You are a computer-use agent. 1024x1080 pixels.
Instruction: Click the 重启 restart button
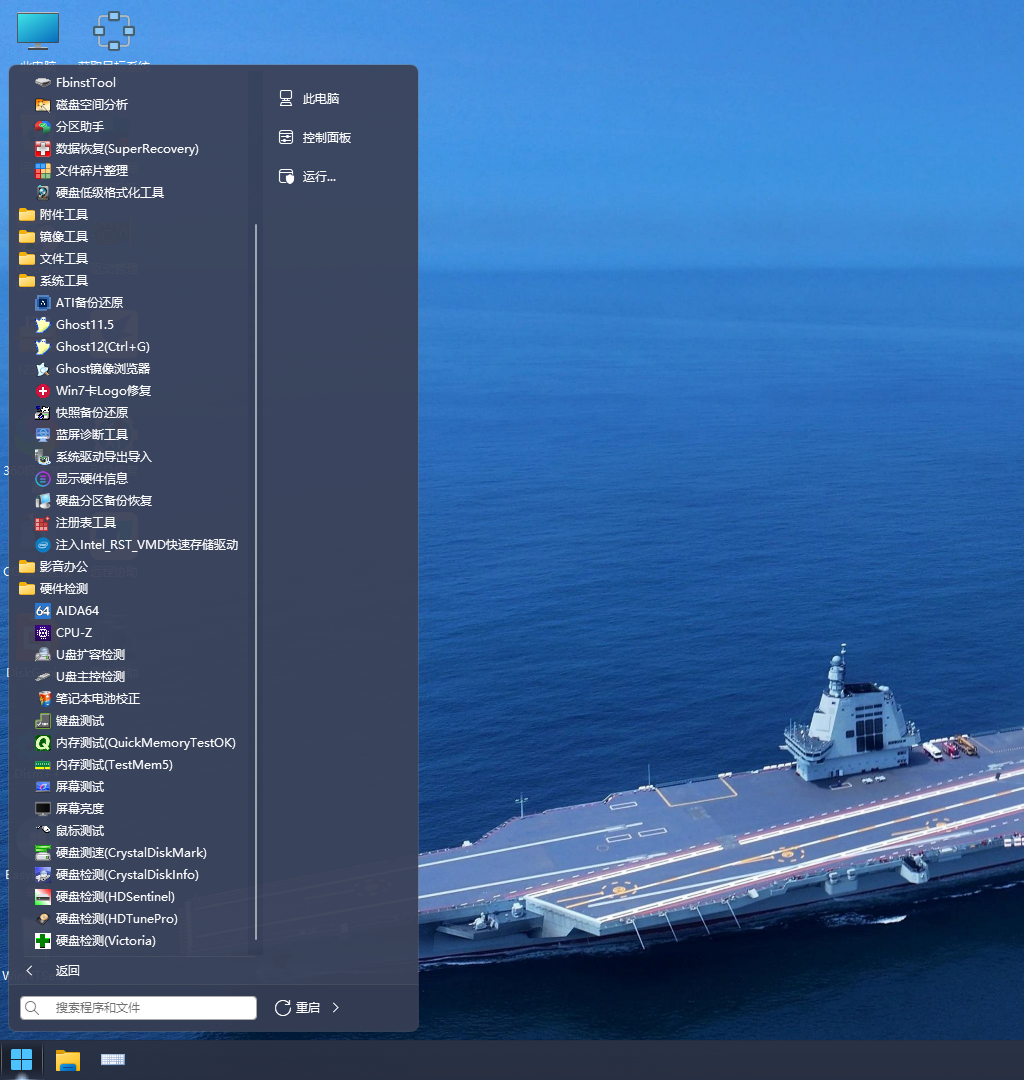click(x=297, y=1008)
